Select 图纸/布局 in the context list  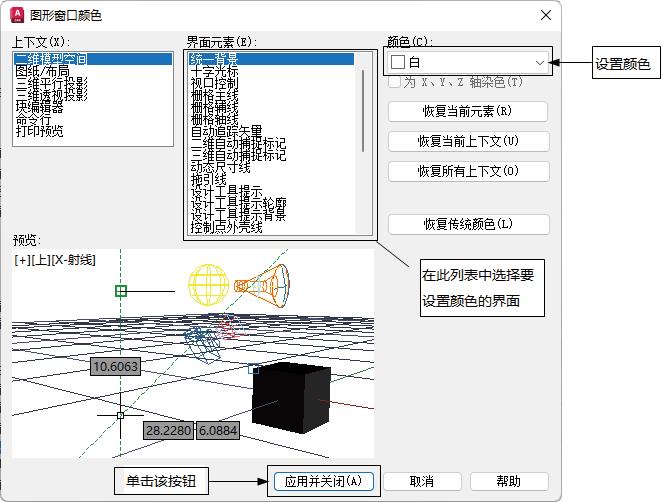point(42,72)
